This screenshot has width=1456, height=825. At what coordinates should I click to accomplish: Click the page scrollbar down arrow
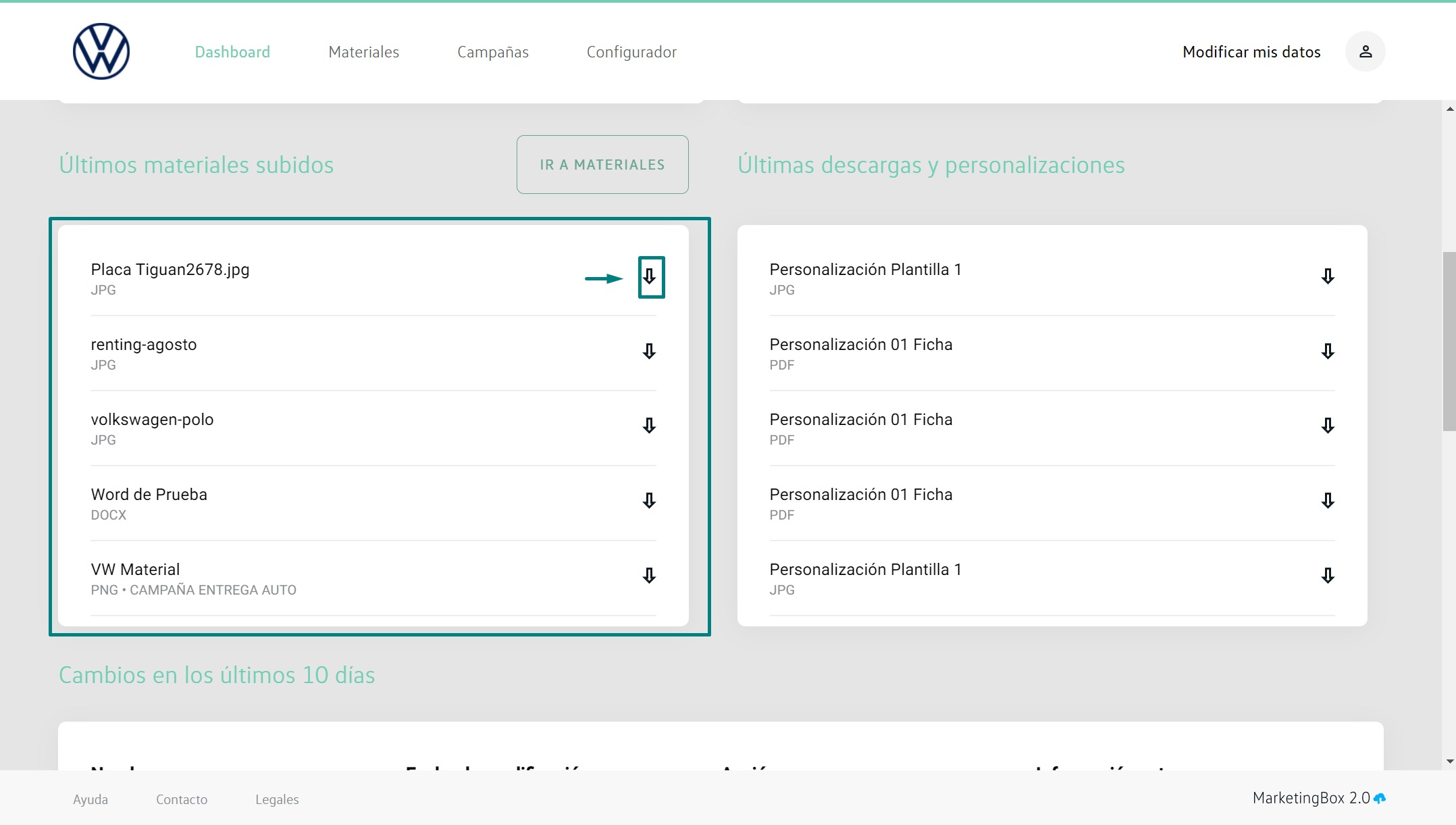coord(1449,761)
